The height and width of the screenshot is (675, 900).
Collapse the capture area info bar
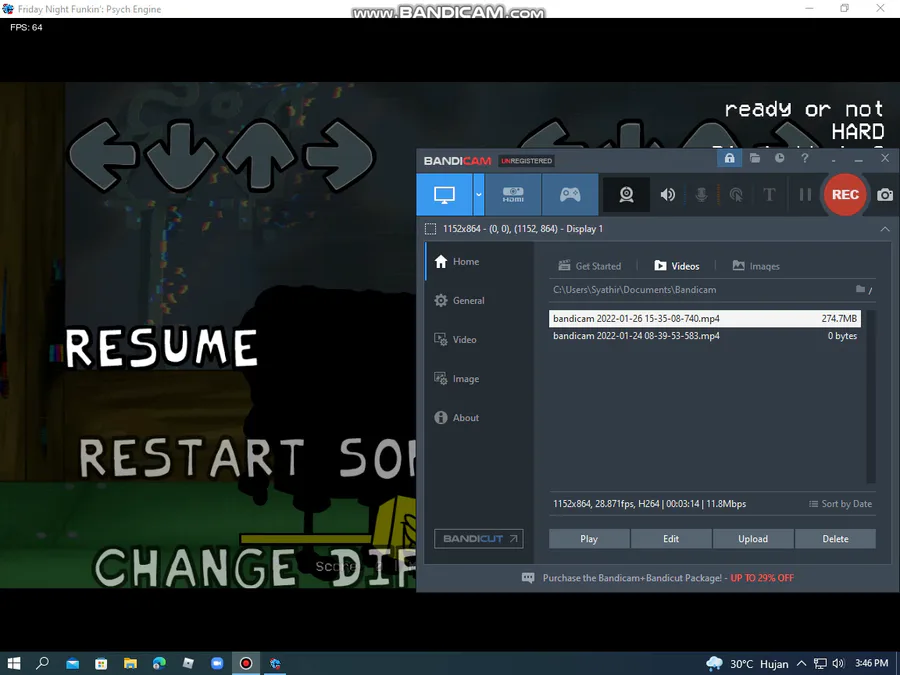tap(885, 229)
